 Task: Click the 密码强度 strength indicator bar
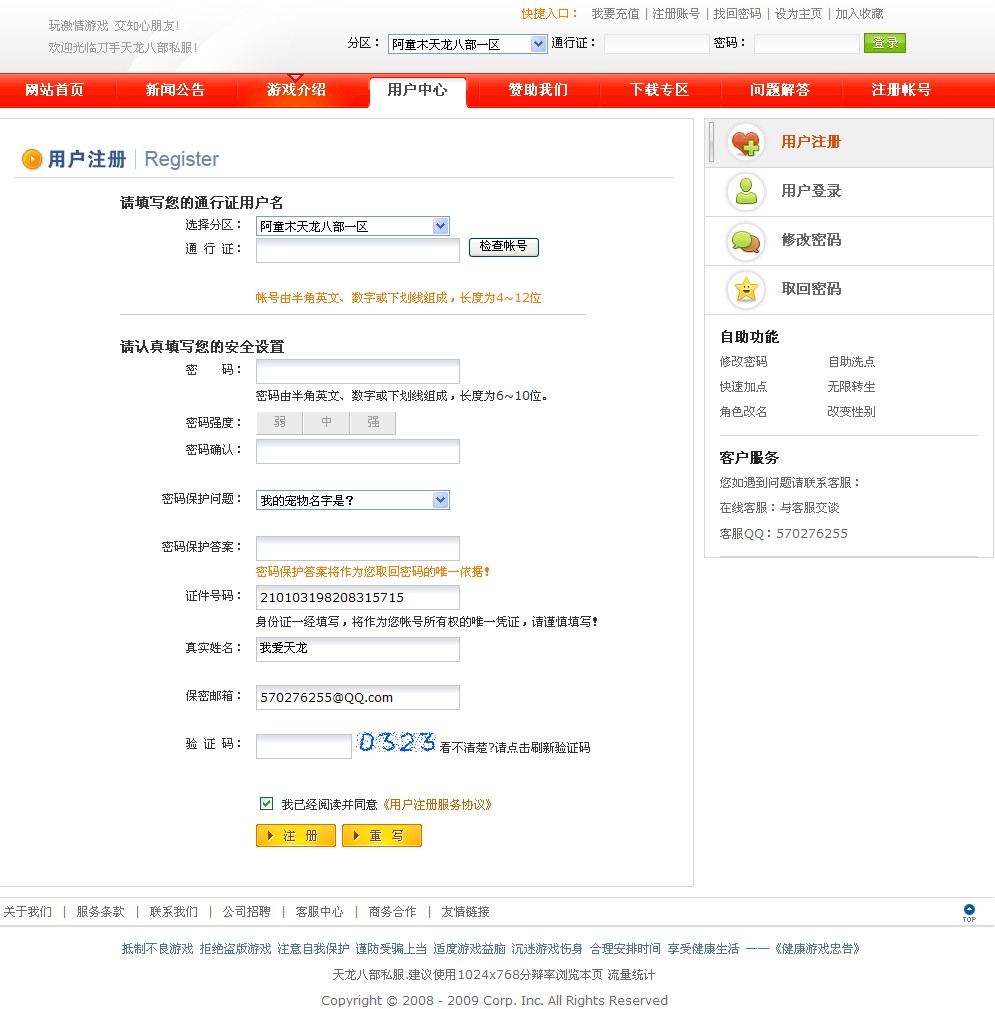pos(326,423)
